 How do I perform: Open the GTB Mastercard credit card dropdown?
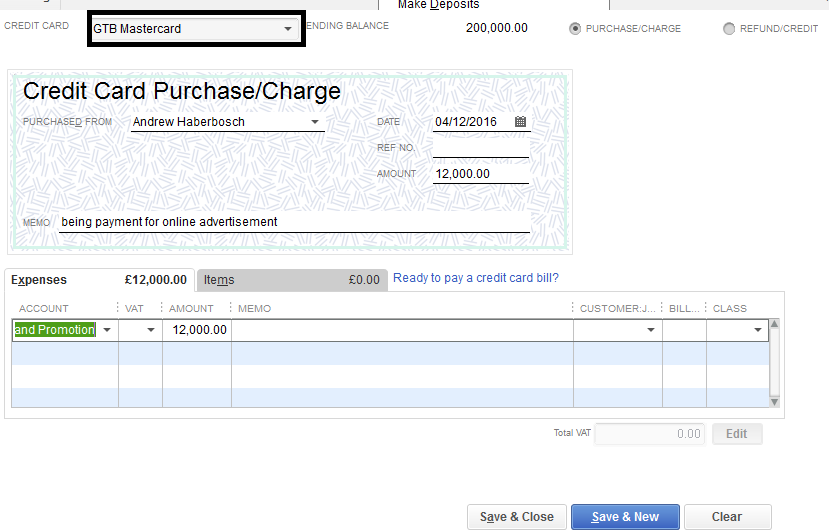(288, 29)
